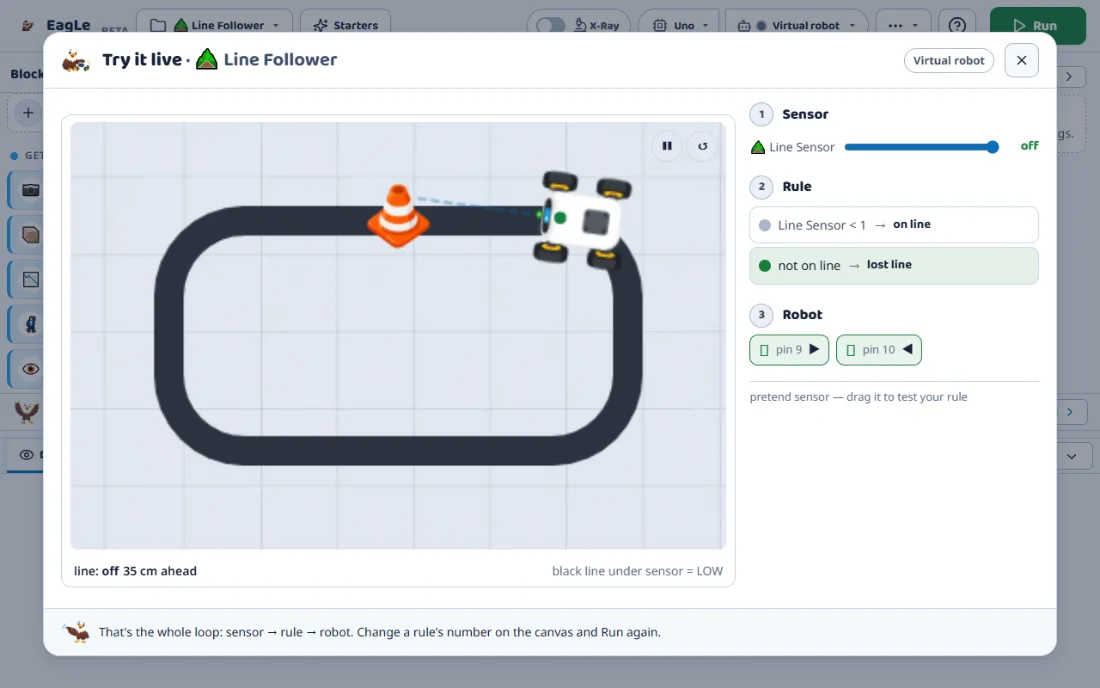Click the eye tab at bottom left

click(x=26, y=454)
